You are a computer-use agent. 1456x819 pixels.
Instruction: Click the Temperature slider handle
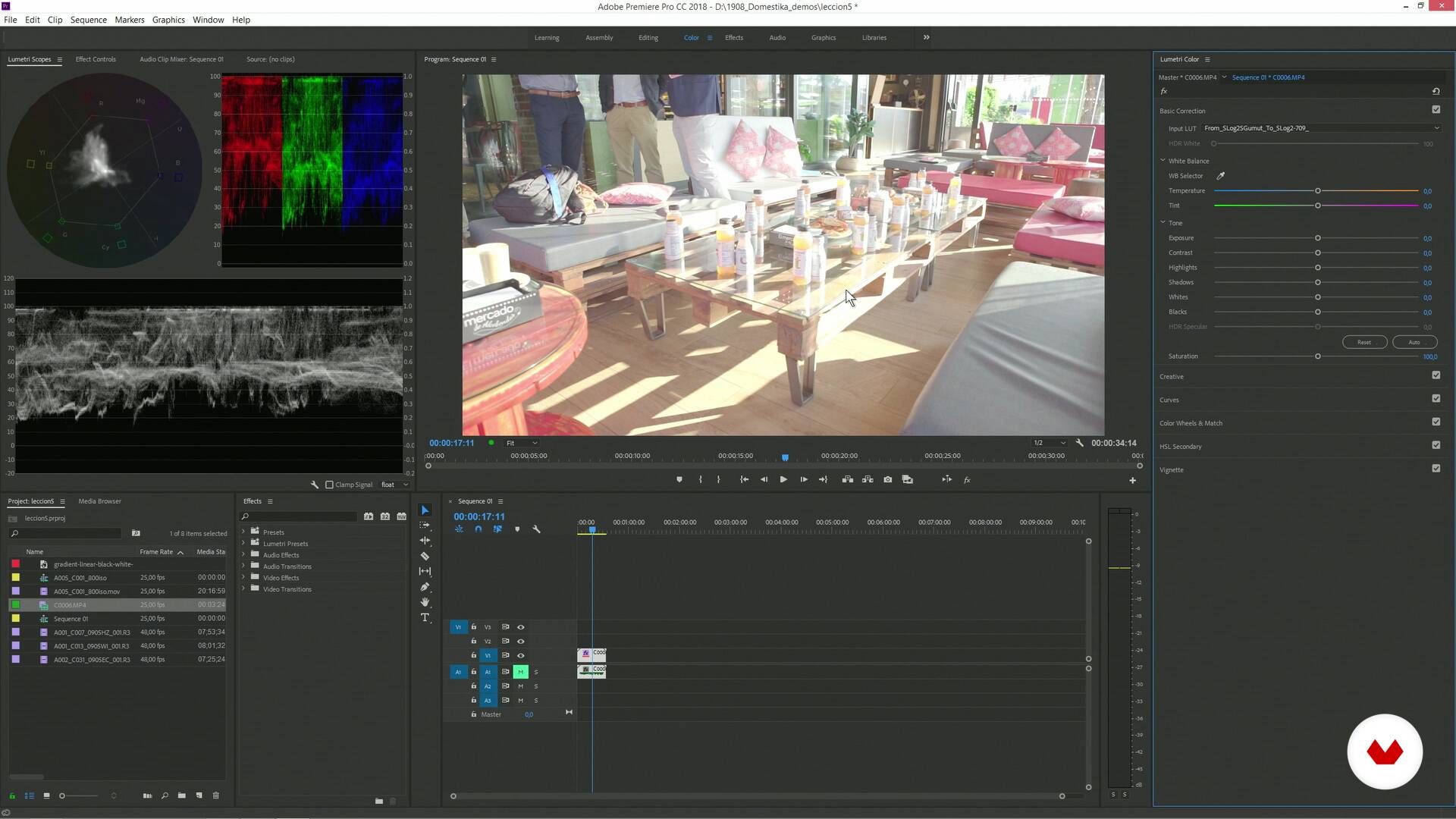point(1318,191)
